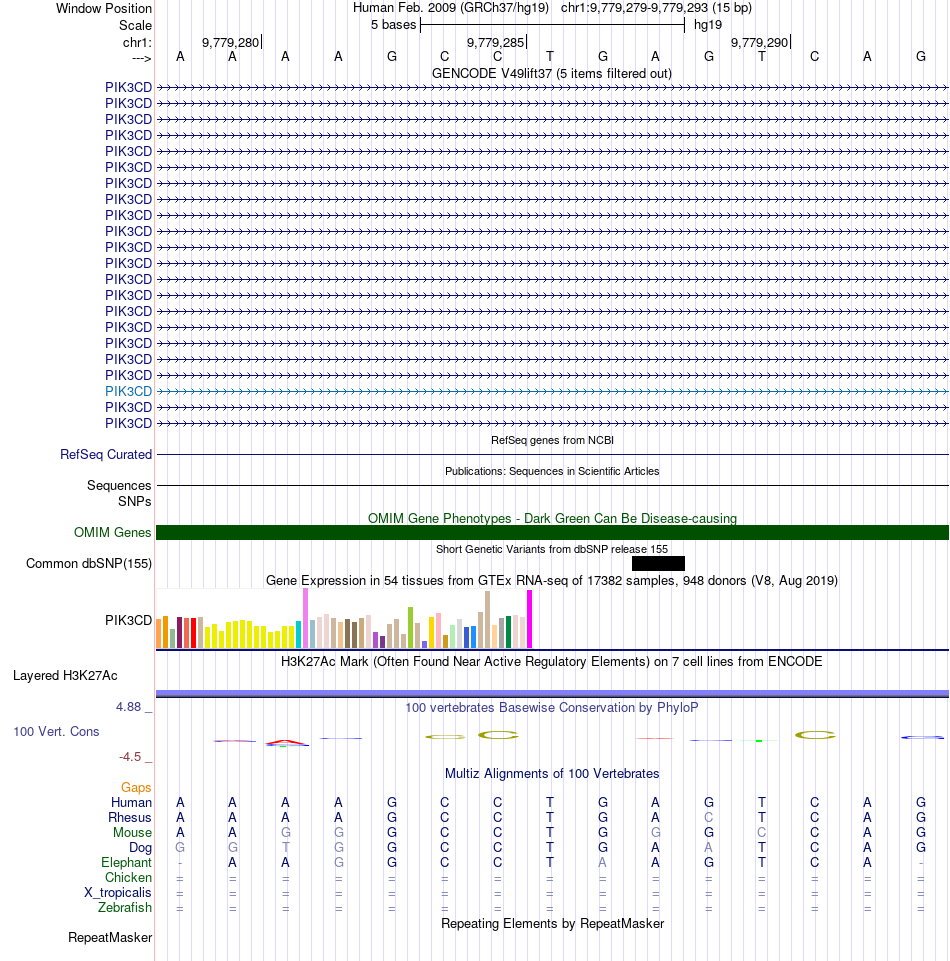The width and height of the screenshot is (950, 961).
Task: Click 'Short Genetic Variants from dbSNP' title
Action: tap(552, 549)
